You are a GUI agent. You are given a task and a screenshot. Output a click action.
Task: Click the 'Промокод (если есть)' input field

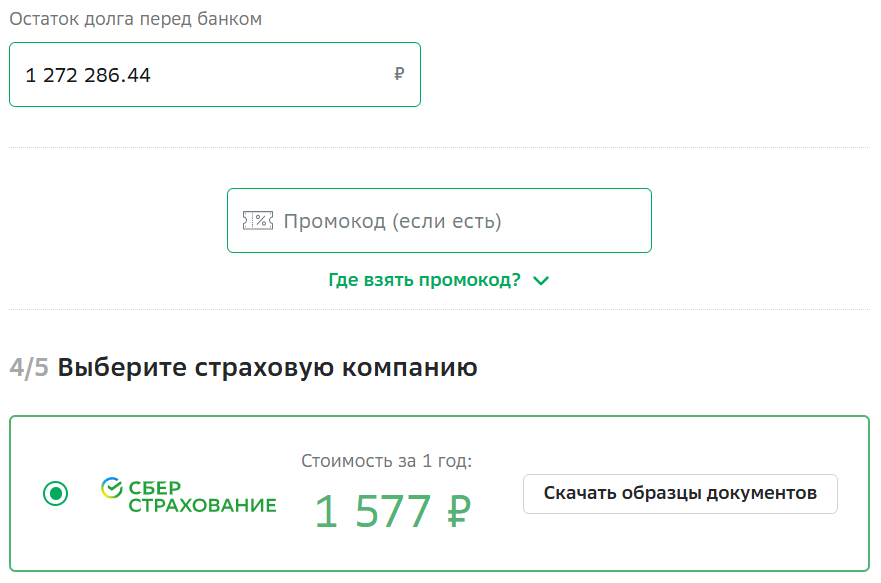coord(440,219)
